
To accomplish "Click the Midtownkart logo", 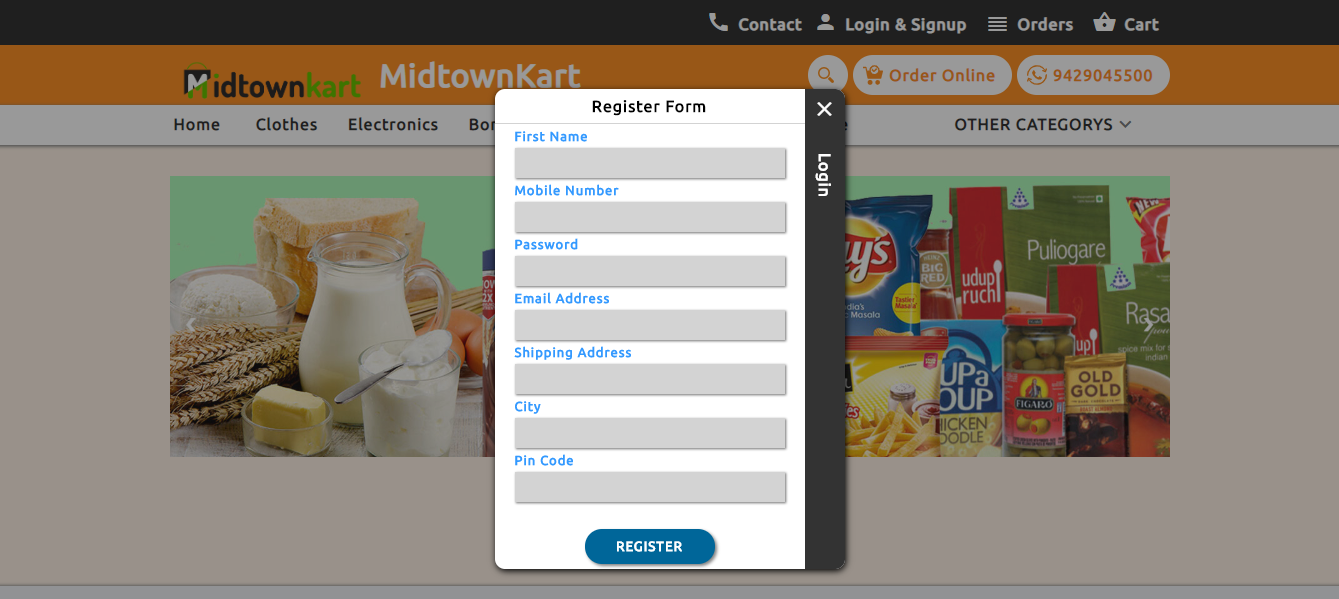I will click(272, 84).
